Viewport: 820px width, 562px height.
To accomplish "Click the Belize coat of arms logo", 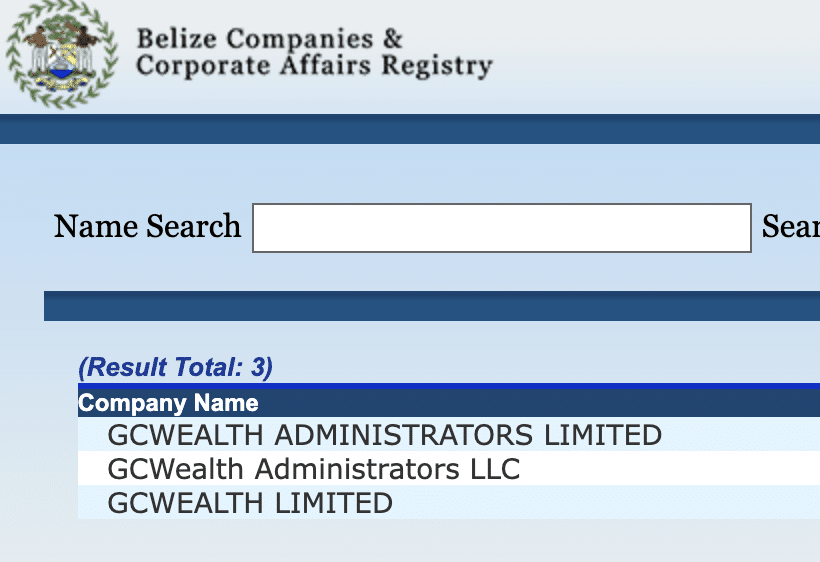I will tap(62, 54).
